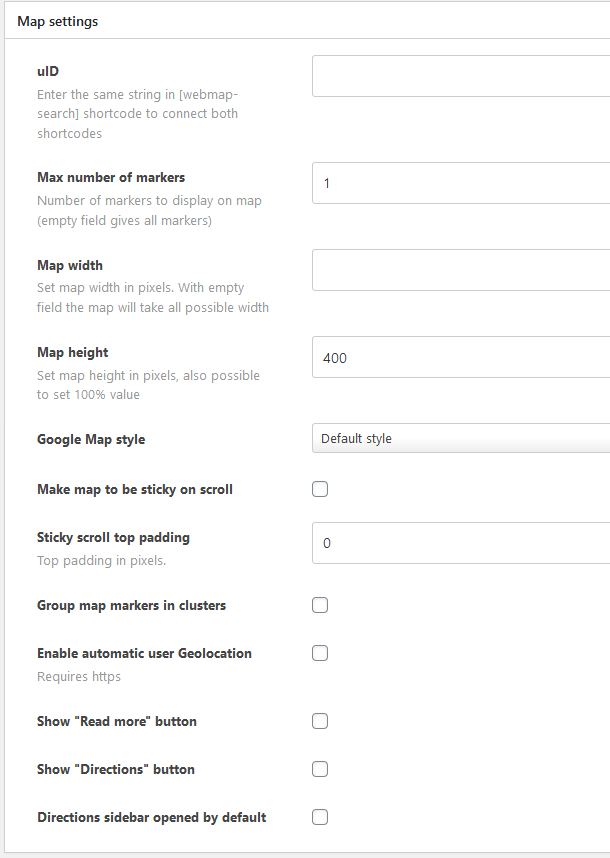Enable automatic user Geolocation checkbox
Viewport: 610px width, 858px height.
[x=320, y=653]
